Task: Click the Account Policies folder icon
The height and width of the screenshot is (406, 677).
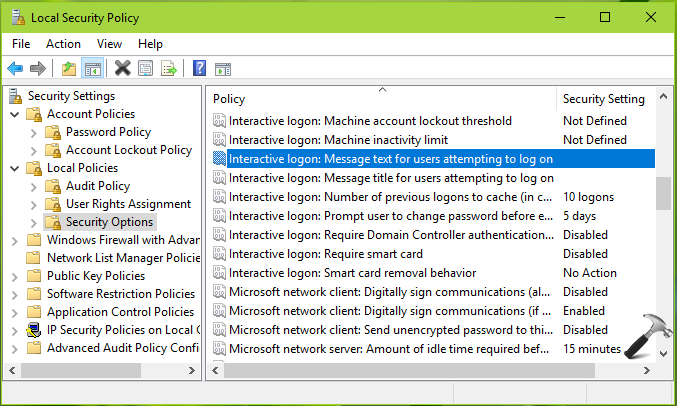Action: (x=34, y=114)
